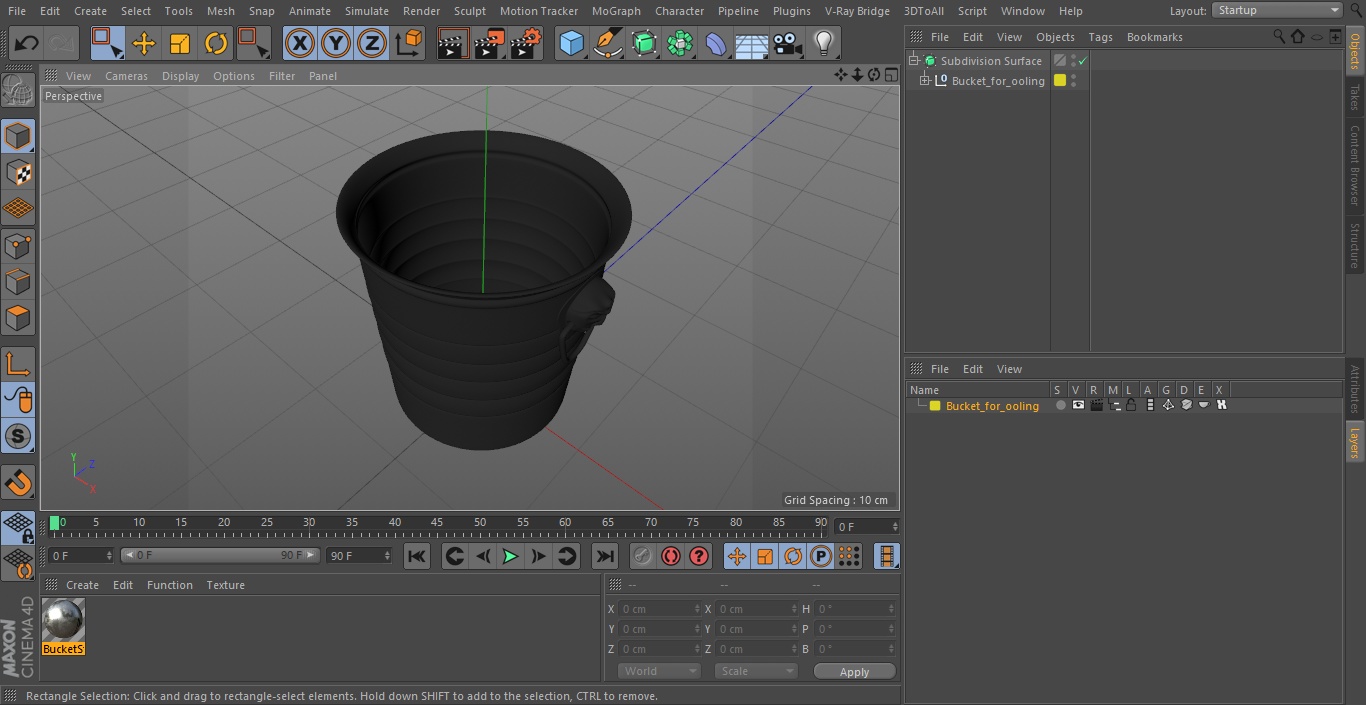Click Record Active Objects button

[643, 557]
